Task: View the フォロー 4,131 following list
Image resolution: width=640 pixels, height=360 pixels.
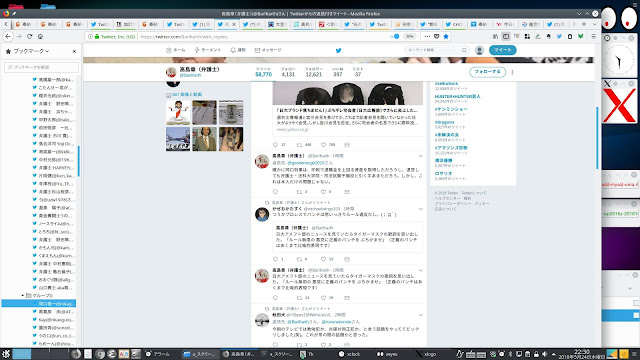Action: (288, 72)
